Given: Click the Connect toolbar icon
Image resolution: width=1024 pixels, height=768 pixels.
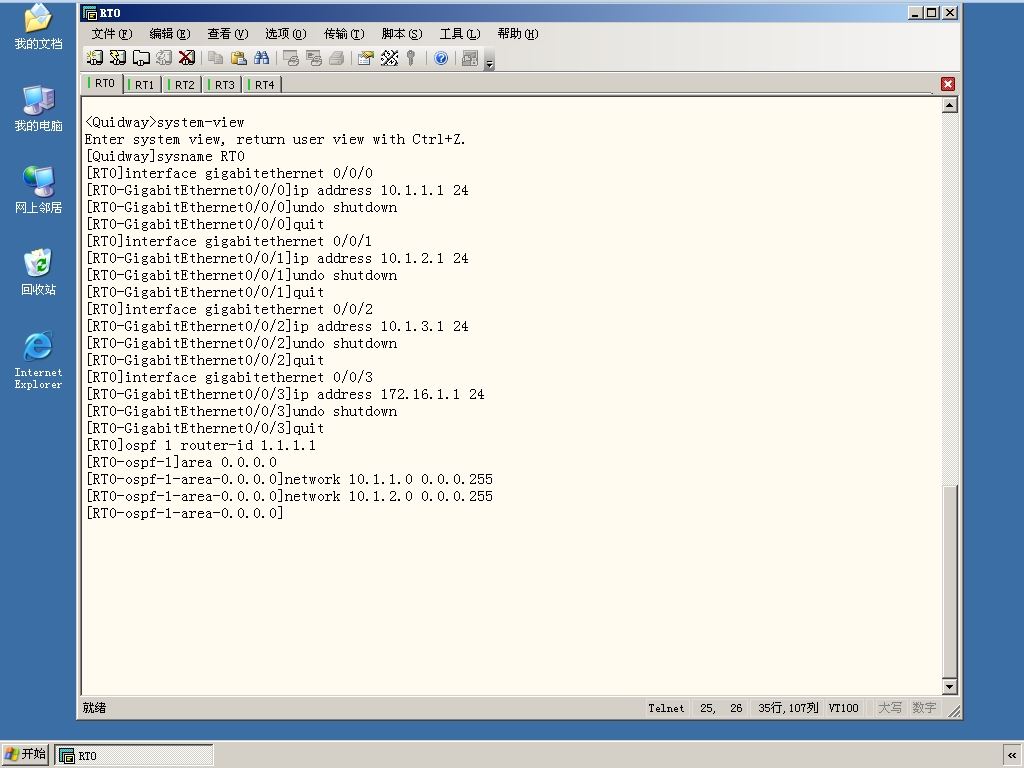Looking at the screenshot, I should [x=95, y=58].
